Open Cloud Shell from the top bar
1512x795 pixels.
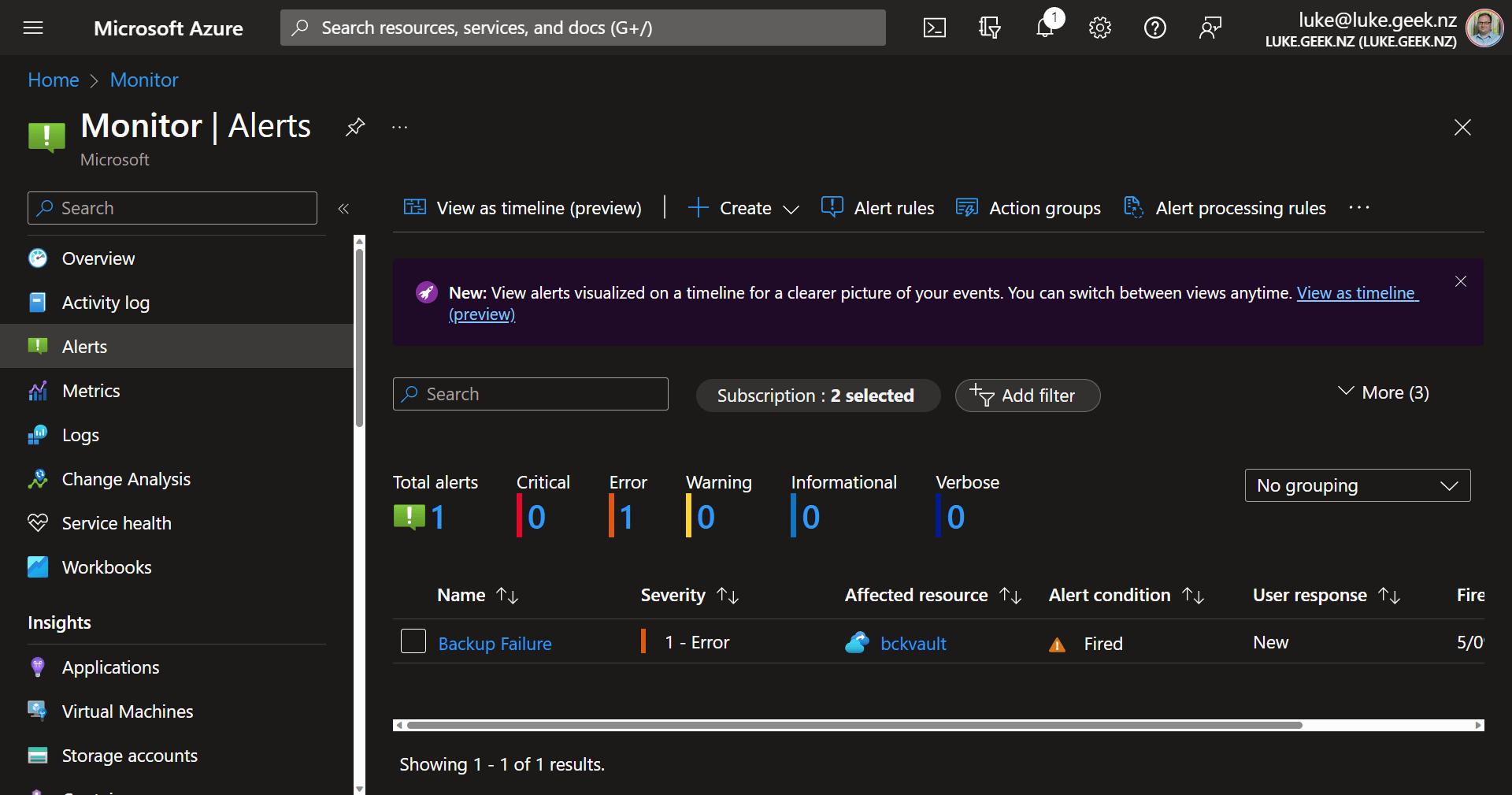click(935, 28)
